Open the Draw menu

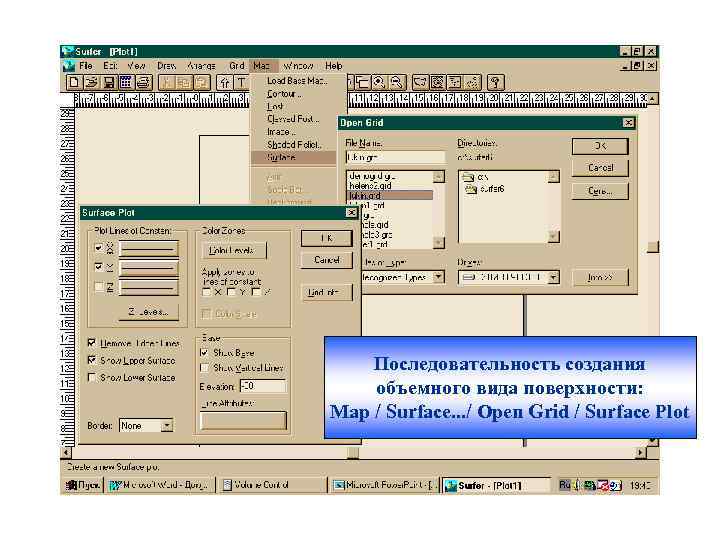166,66
